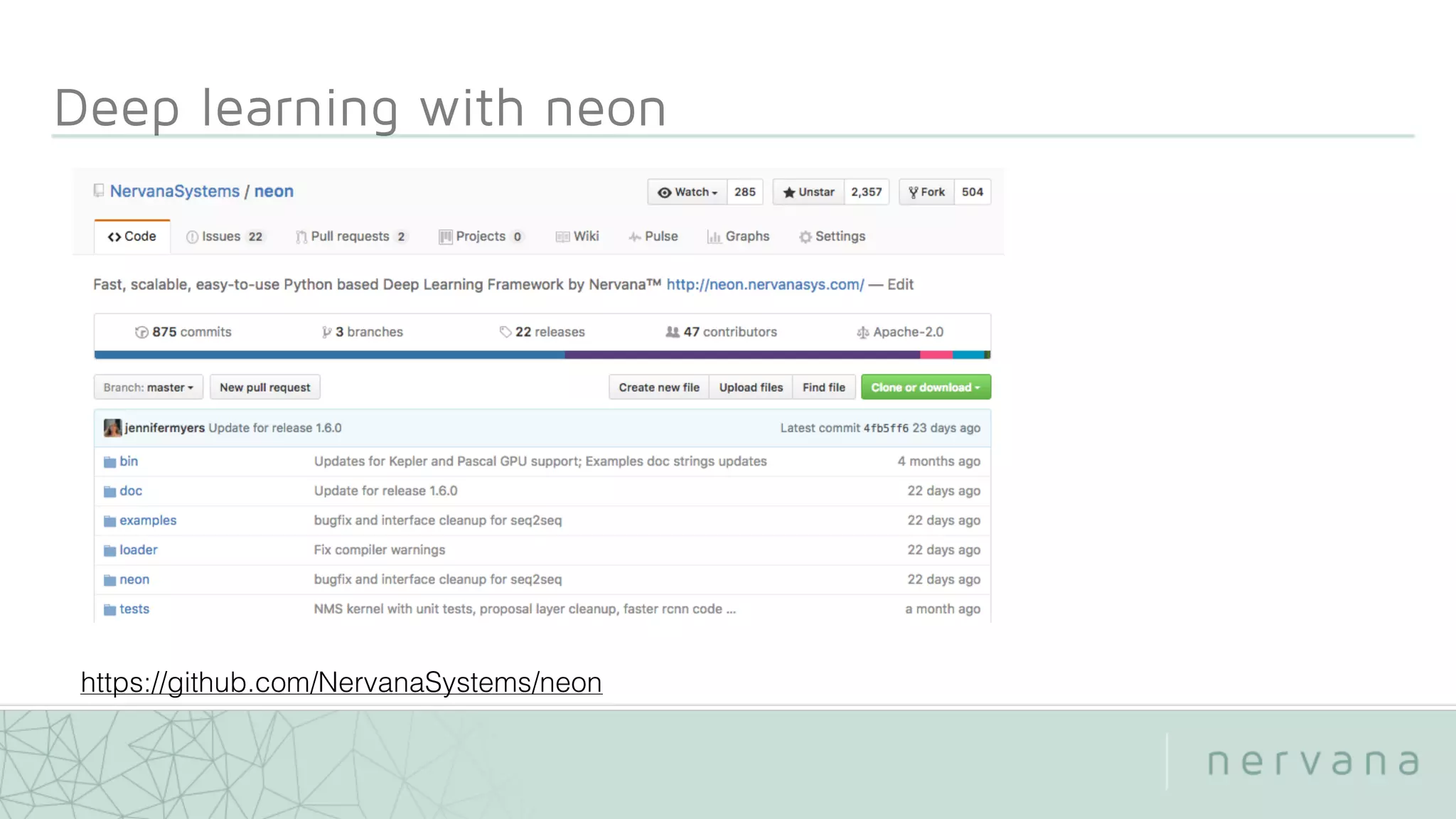Click the neon folder icon
This screenshot has width=1456, height=819.
tap(109, 580)
